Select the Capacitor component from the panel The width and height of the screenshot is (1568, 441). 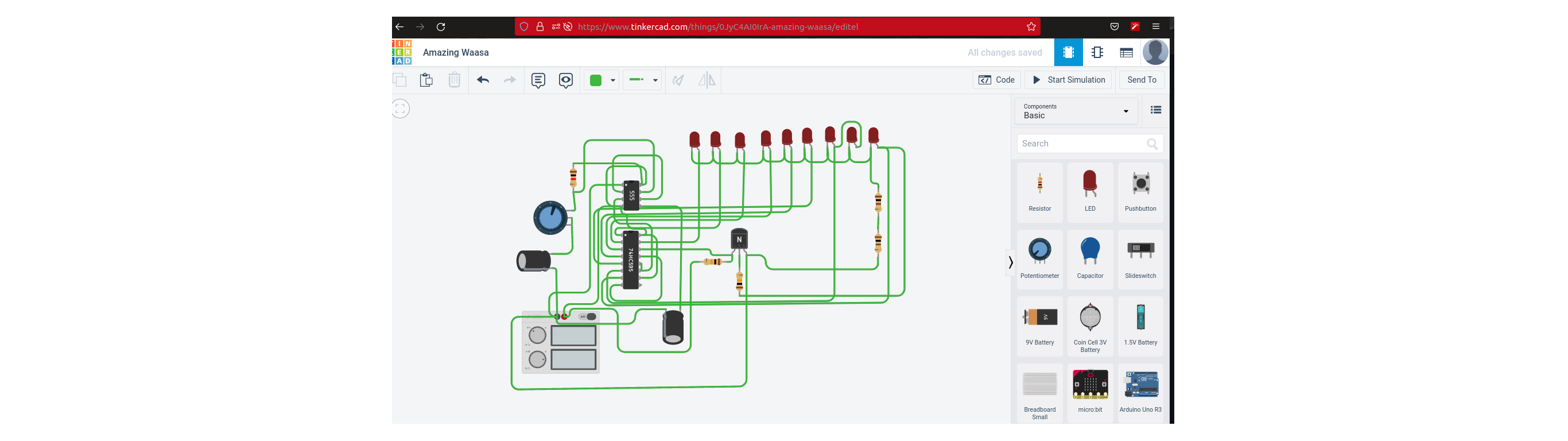(1089, 259)
